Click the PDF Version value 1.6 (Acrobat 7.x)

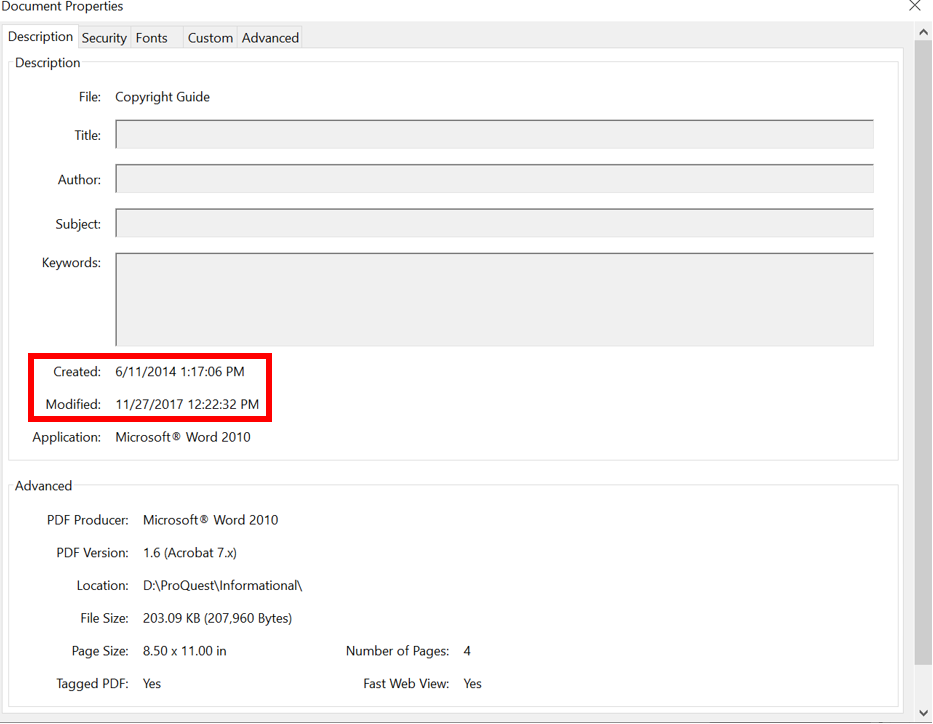(189, 553)
